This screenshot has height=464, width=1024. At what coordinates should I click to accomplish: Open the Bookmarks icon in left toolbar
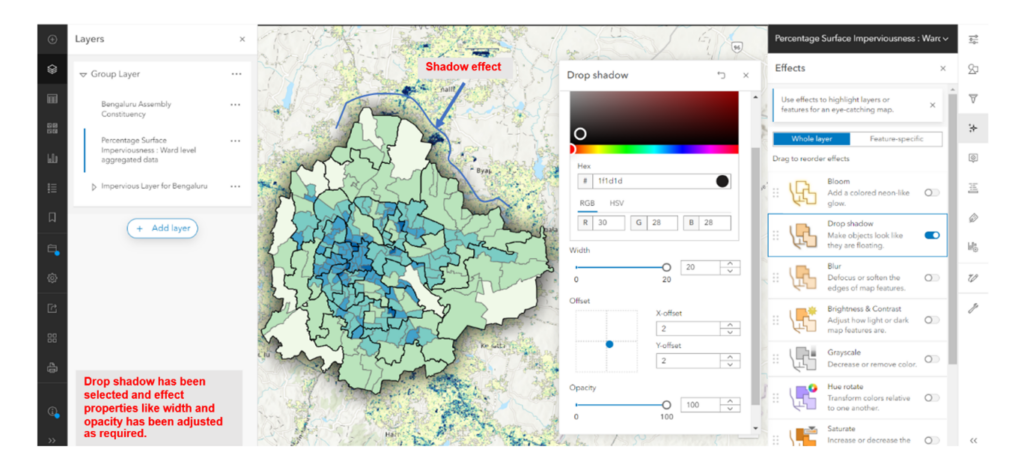pyautogui.click(x=52, y=217)
